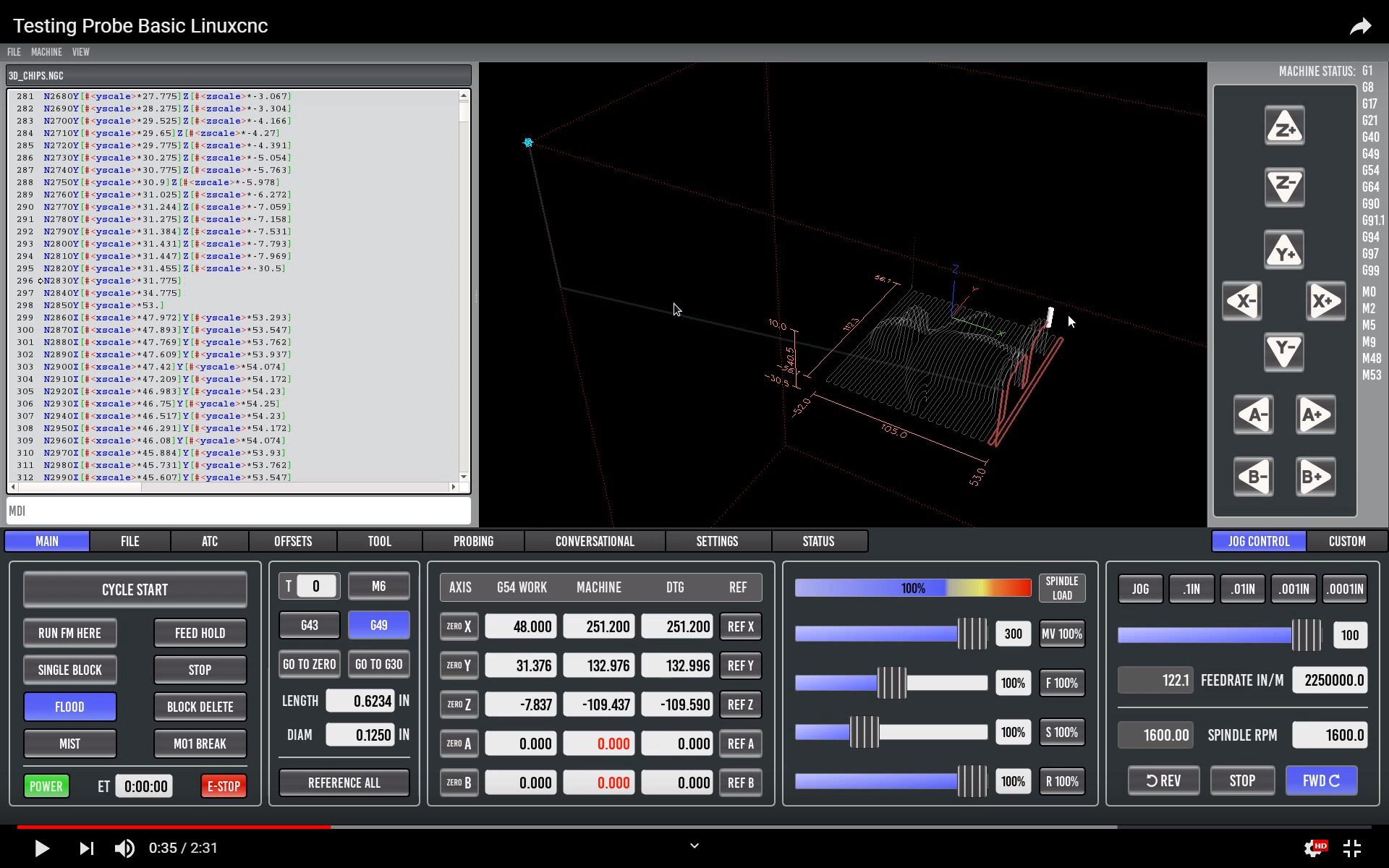Jog right with the X+ arrow
The height and width of the screenshot is (868, 1389).
click(x=1325, y=301)
